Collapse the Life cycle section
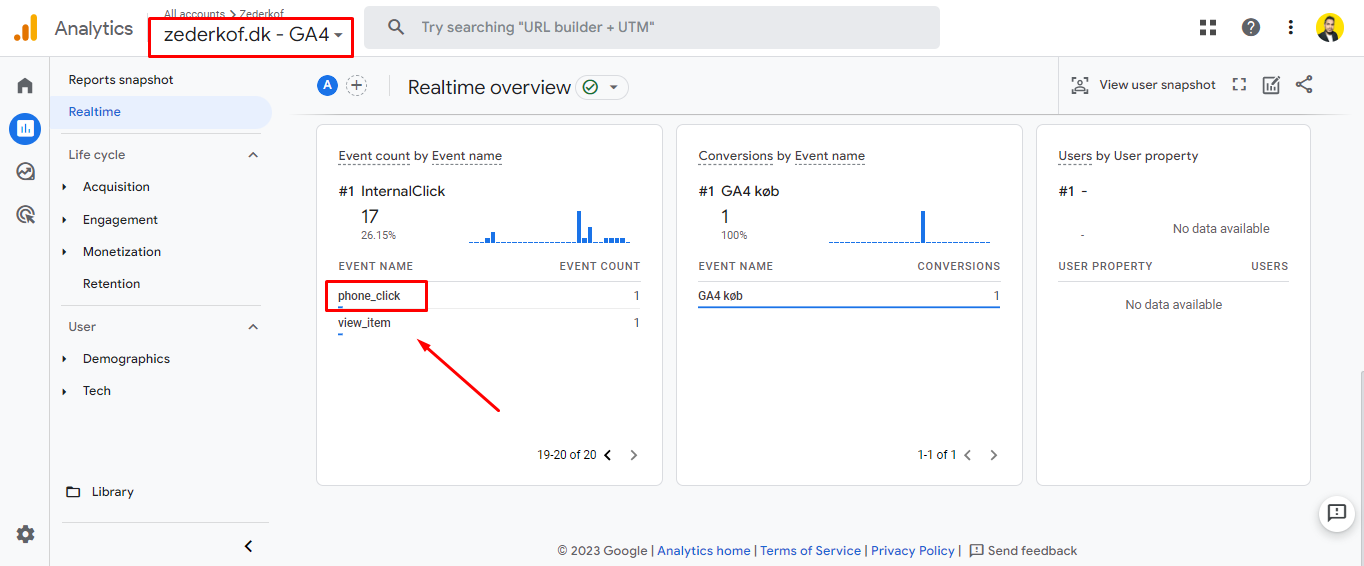Image resolution: width=1364 pixels, height=566 pixels. 253,155
